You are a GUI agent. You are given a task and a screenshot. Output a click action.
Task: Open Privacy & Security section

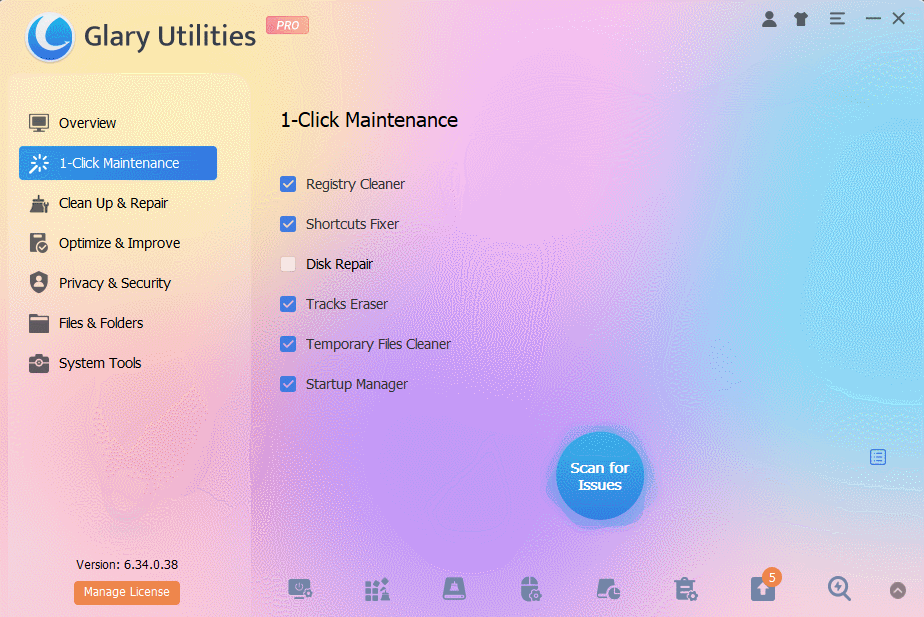pos(118,283)
